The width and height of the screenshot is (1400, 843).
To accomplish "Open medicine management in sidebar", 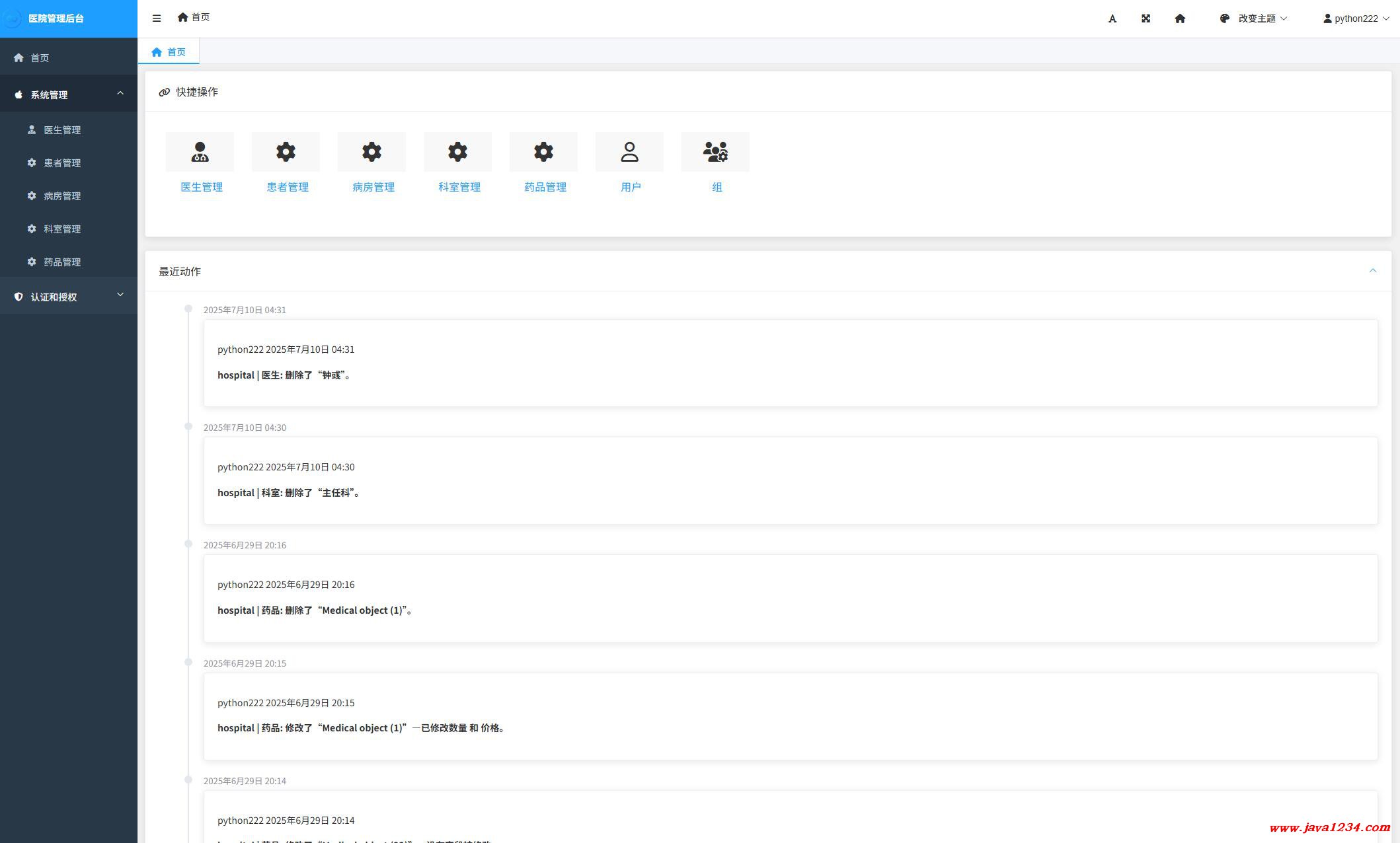I will point(62,262).
